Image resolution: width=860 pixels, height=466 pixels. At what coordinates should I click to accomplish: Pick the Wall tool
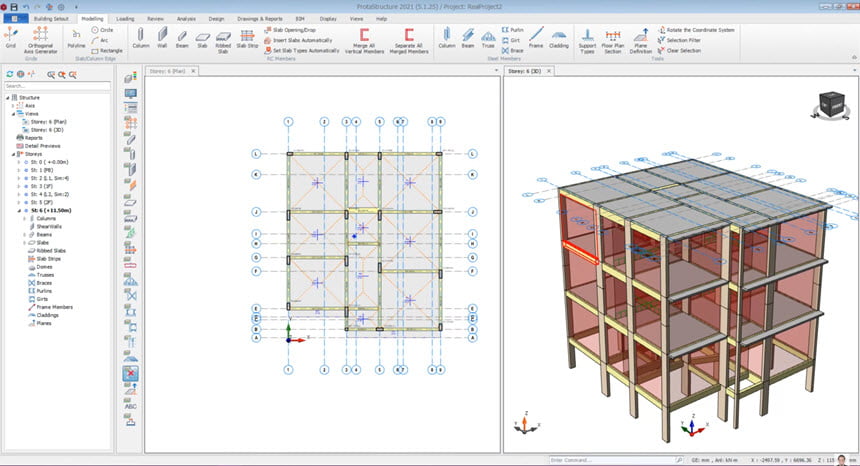[x=162, y=38]
